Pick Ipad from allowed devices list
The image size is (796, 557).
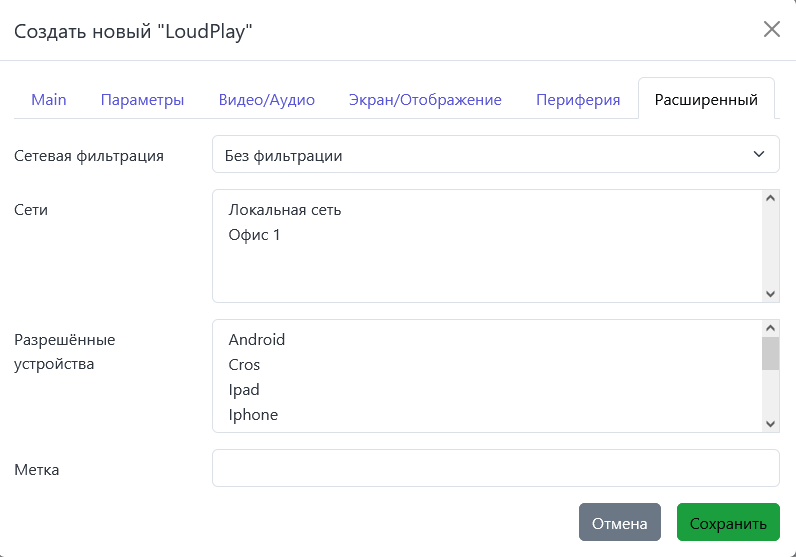pyautogui.click(x=244, y=390)
